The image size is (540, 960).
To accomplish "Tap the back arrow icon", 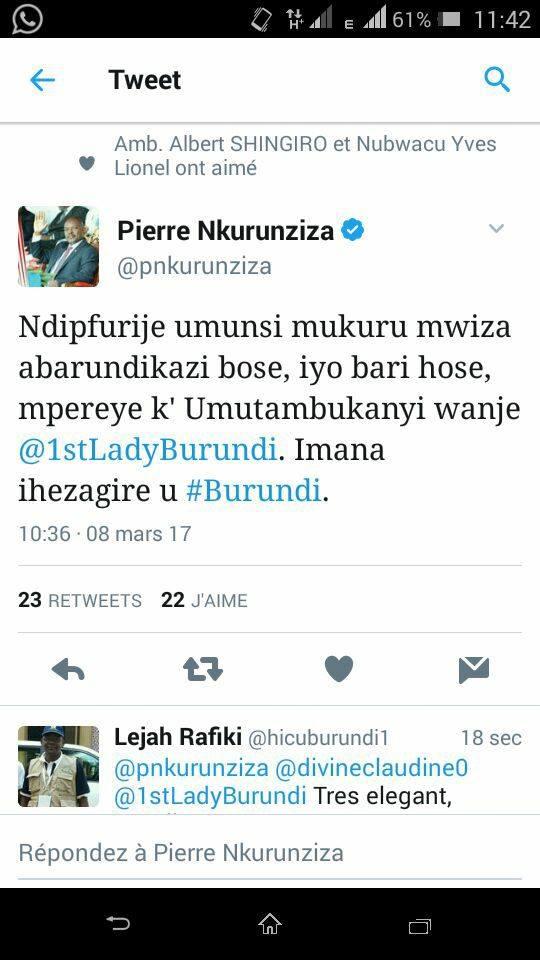I will click(42, 80).
